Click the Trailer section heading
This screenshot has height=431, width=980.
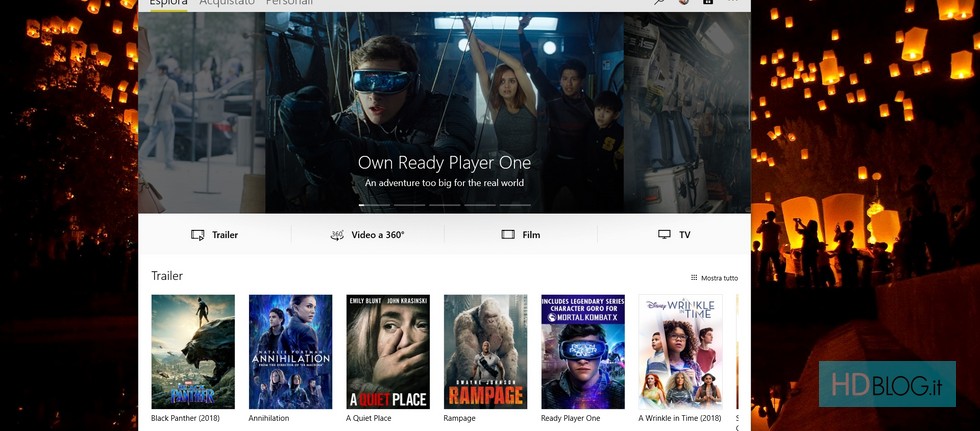[167, 275]
